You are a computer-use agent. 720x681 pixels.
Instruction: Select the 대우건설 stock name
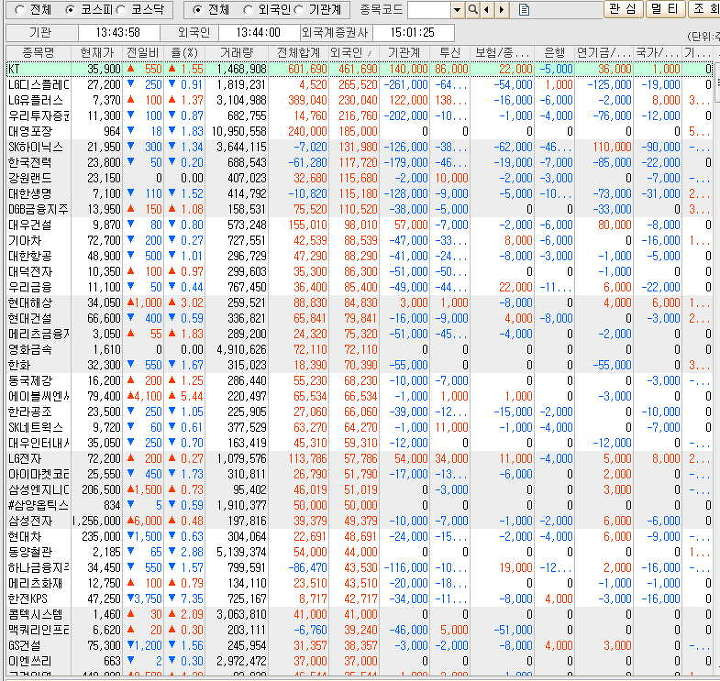30,225
